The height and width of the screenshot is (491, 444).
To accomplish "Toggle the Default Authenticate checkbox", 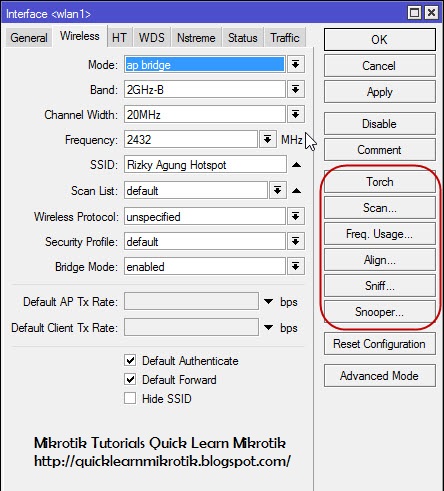I will pyautogui.click(x=130, y=360).
